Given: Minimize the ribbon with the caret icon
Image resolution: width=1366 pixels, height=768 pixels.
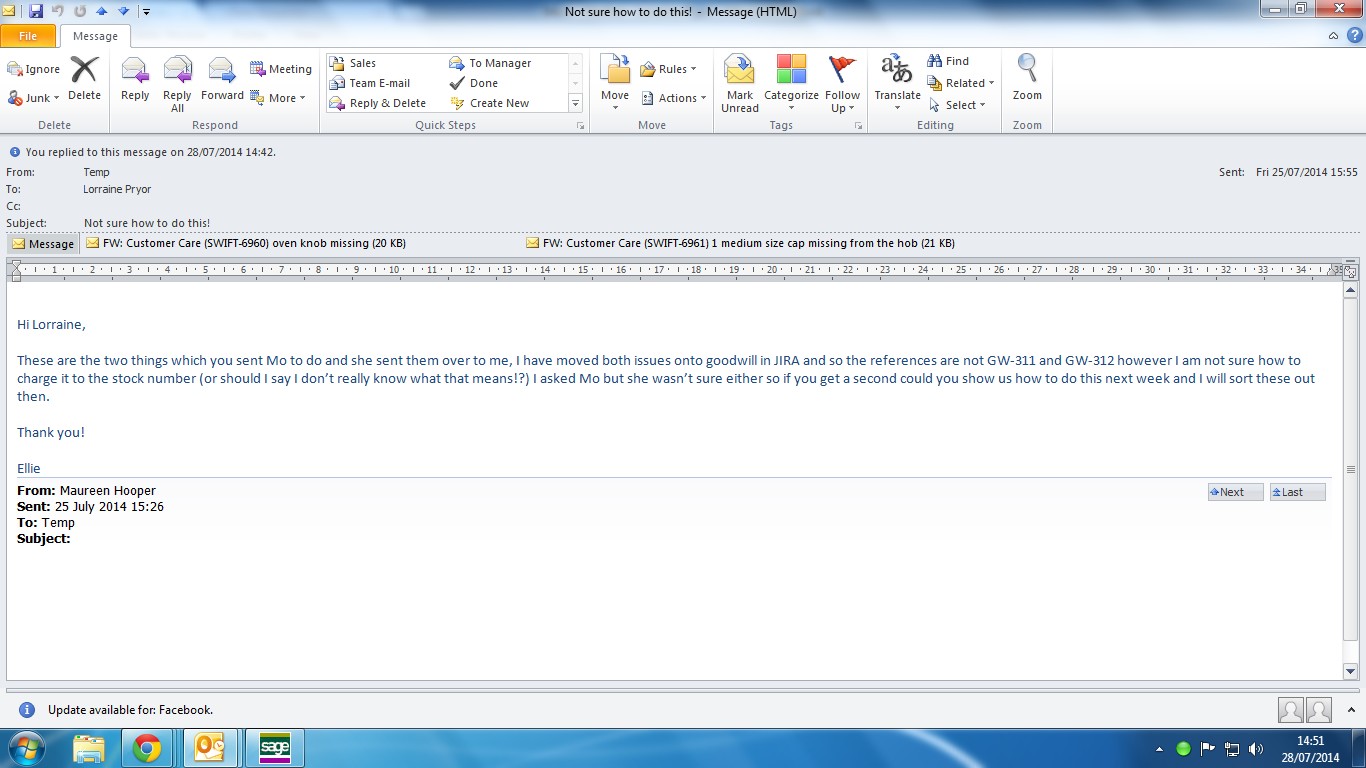Looking at the screenshot, I should point(1333,36).
